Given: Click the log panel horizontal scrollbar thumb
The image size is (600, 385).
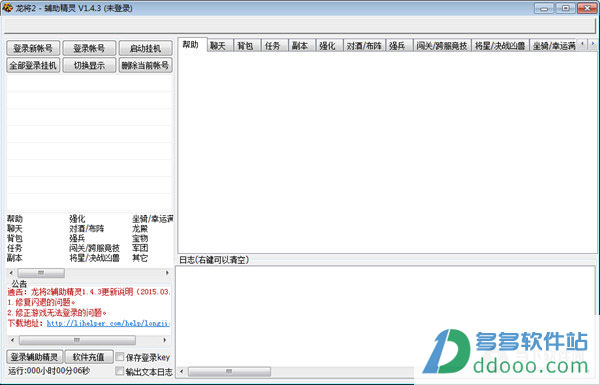Looking at the screenshot, I should tap(229, 371).
